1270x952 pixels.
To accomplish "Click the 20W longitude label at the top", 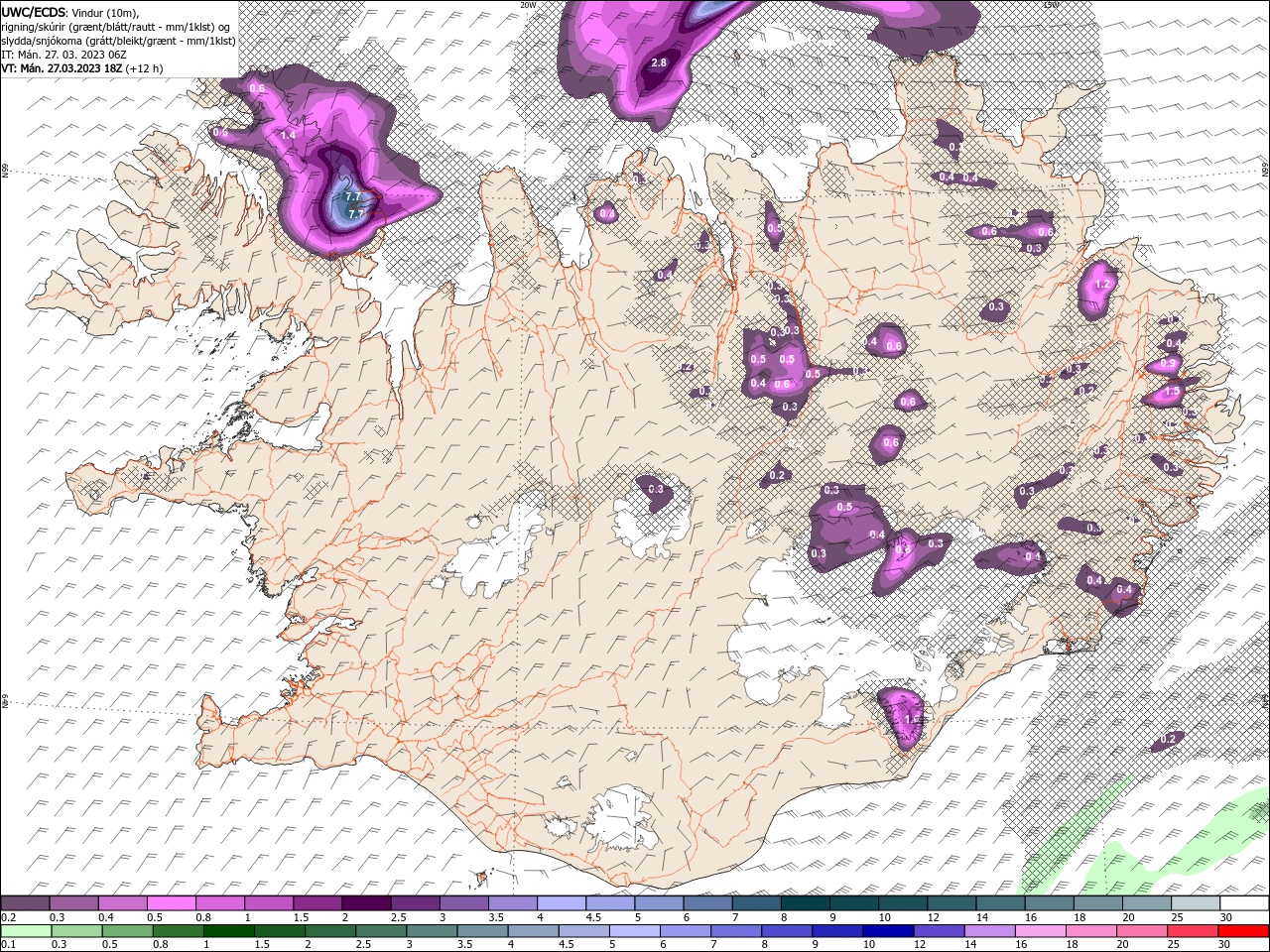I will [x=528, y=4].
